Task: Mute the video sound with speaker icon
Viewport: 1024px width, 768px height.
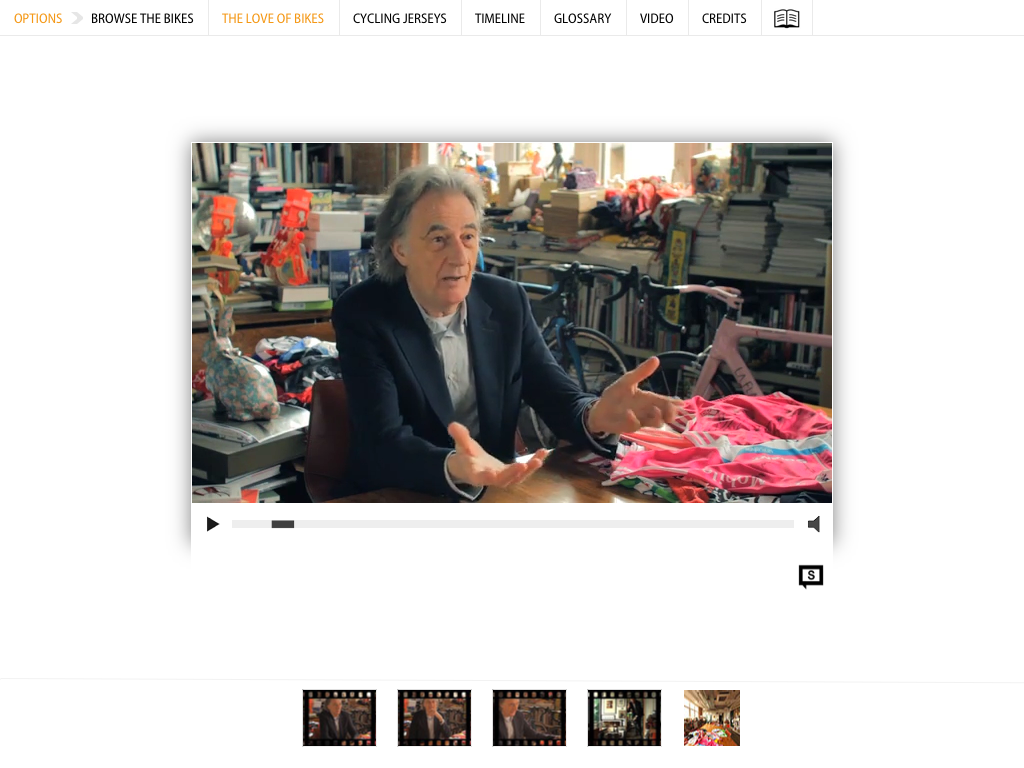Action: point(814,524)
